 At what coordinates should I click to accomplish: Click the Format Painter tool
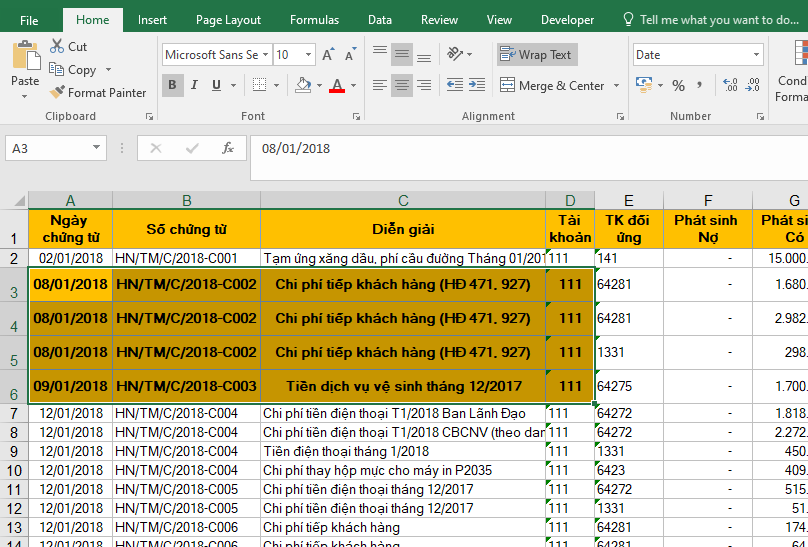coord(98,93)
